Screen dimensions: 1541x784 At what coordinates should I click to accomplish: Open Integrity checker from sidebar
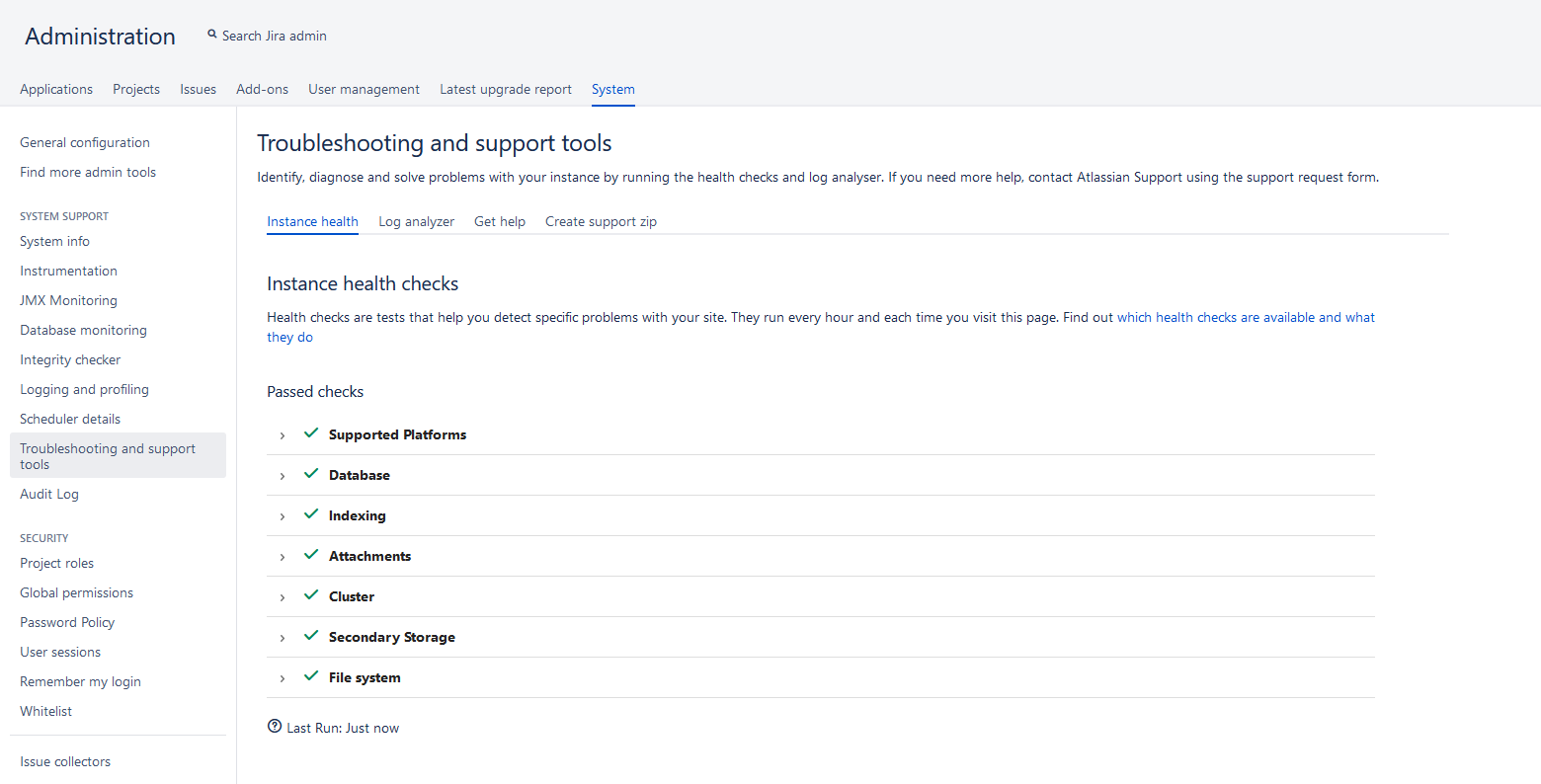tap(70, 360)
